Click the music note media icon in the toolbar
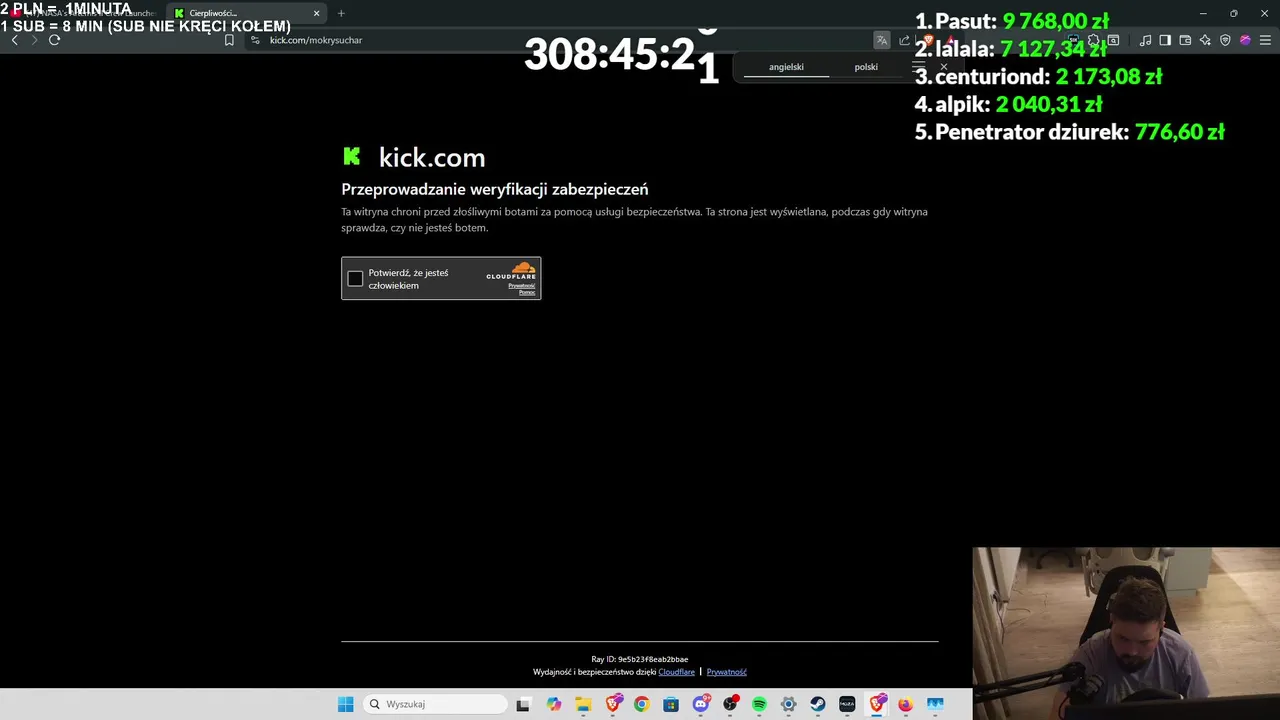 coord(1145,40)
